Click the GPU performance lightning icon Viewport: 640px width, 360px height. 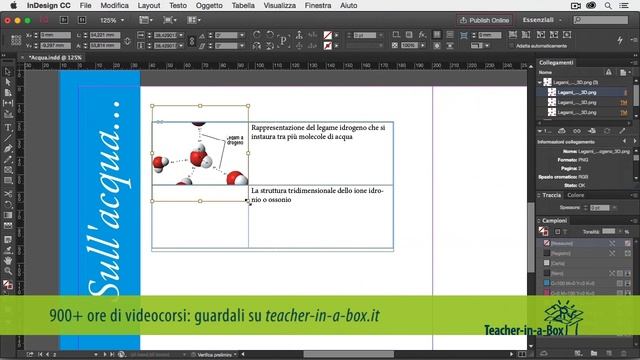(620, 40)
